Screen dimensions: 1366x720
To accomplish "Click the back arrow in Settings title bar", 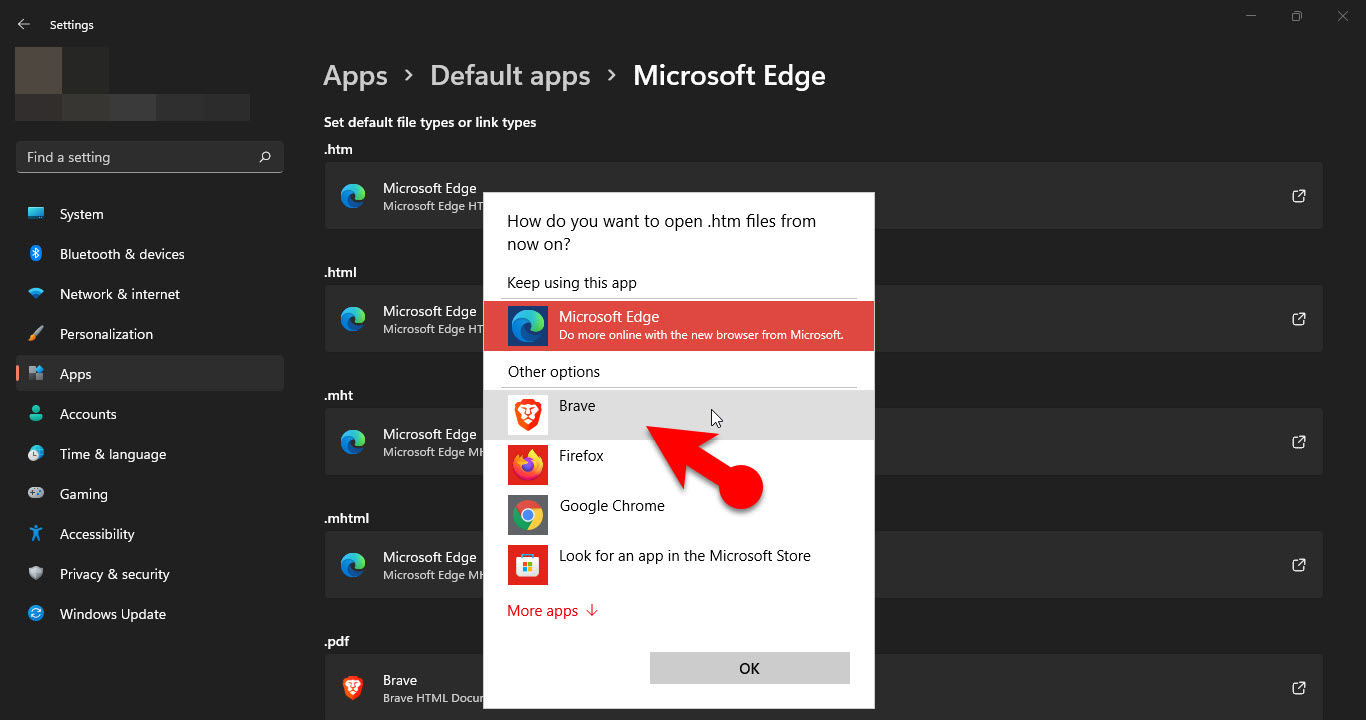I will tap(24, 24).
